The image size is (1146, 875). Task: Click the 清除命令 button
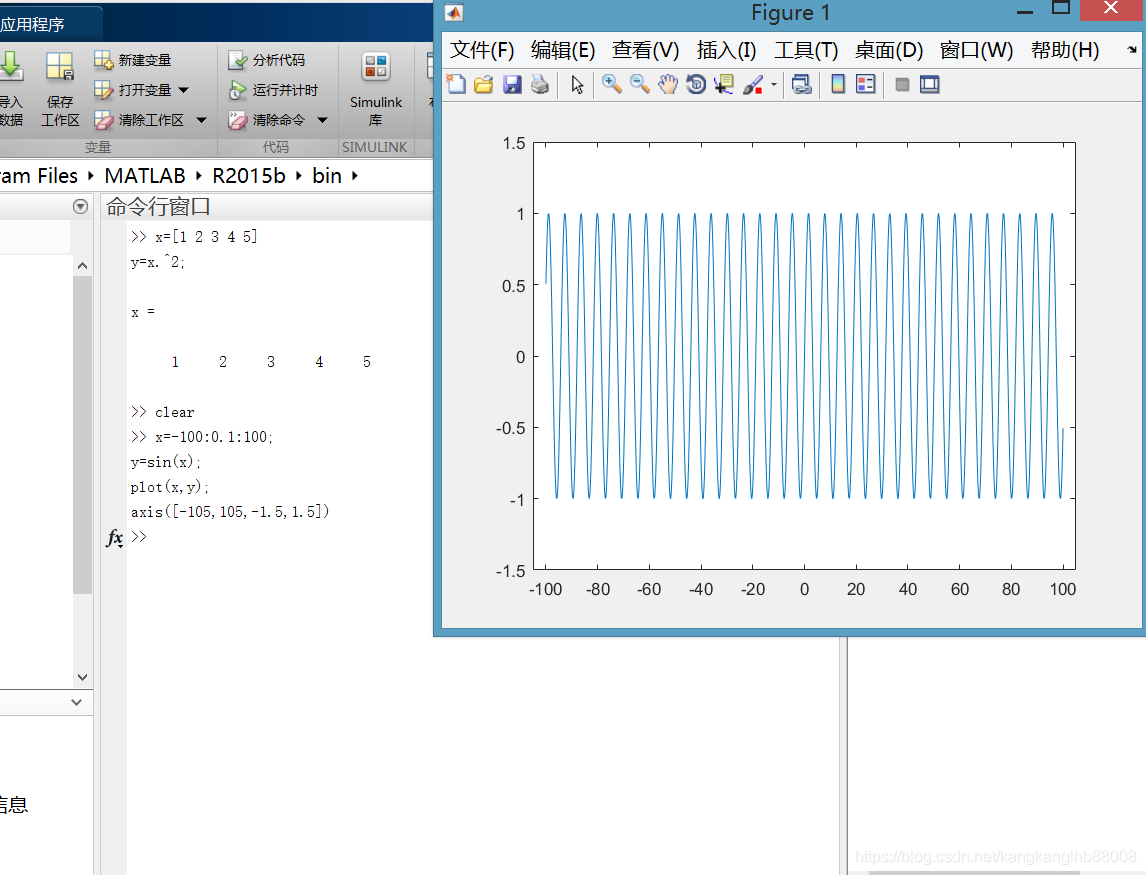(x=267, y=120)
